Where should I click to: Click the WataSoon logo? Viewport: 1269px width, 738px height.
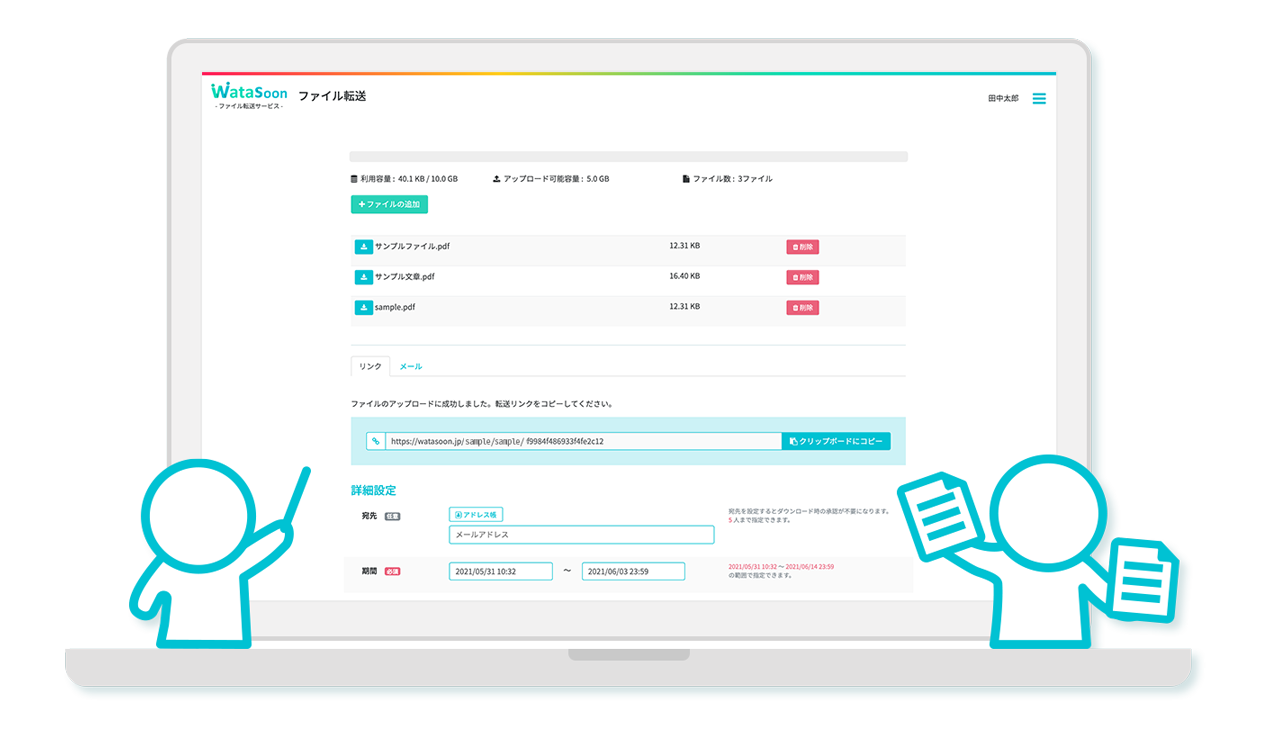coord(249,96)
